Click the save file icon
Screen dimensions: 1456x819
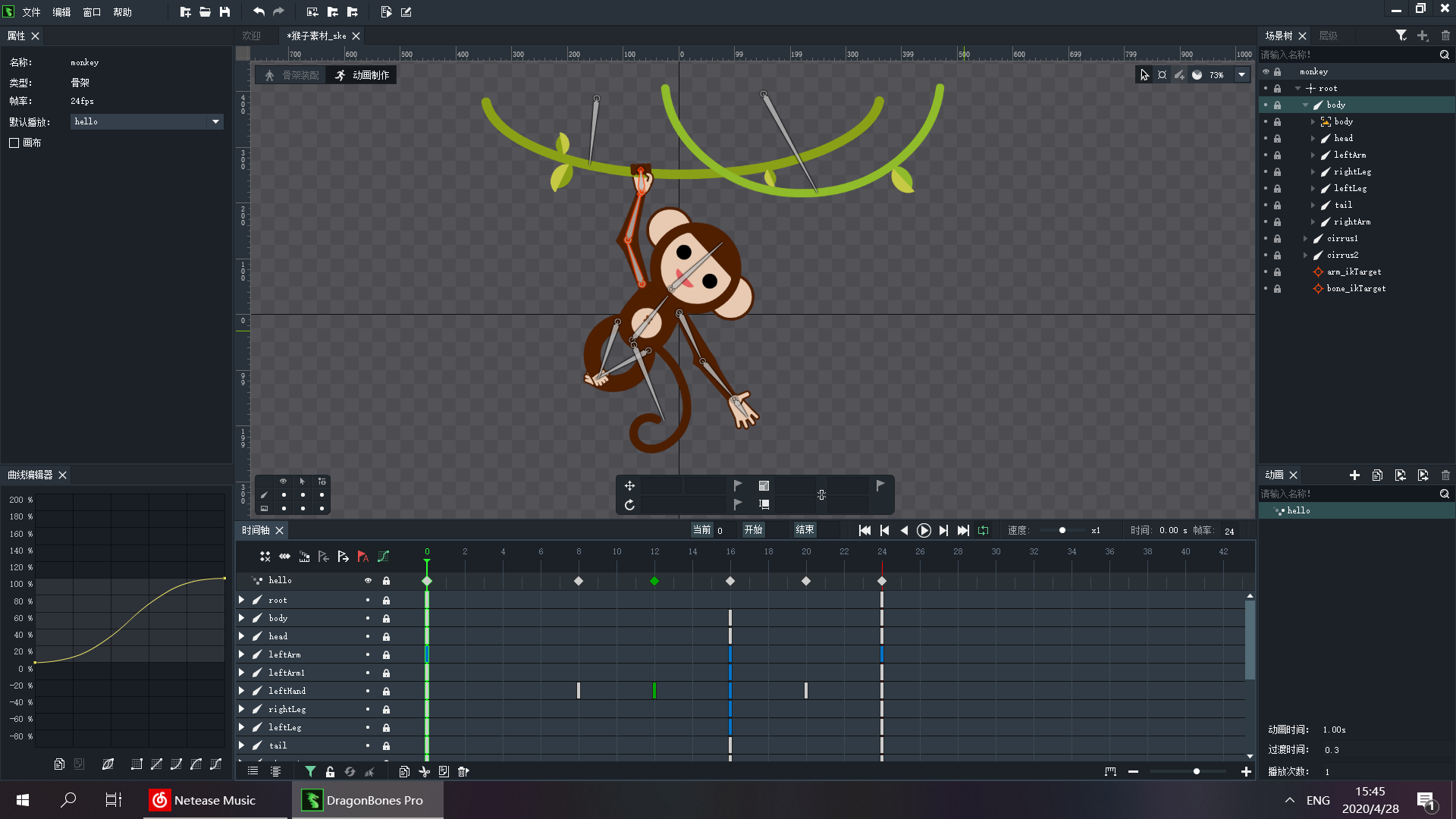[224, 11]
